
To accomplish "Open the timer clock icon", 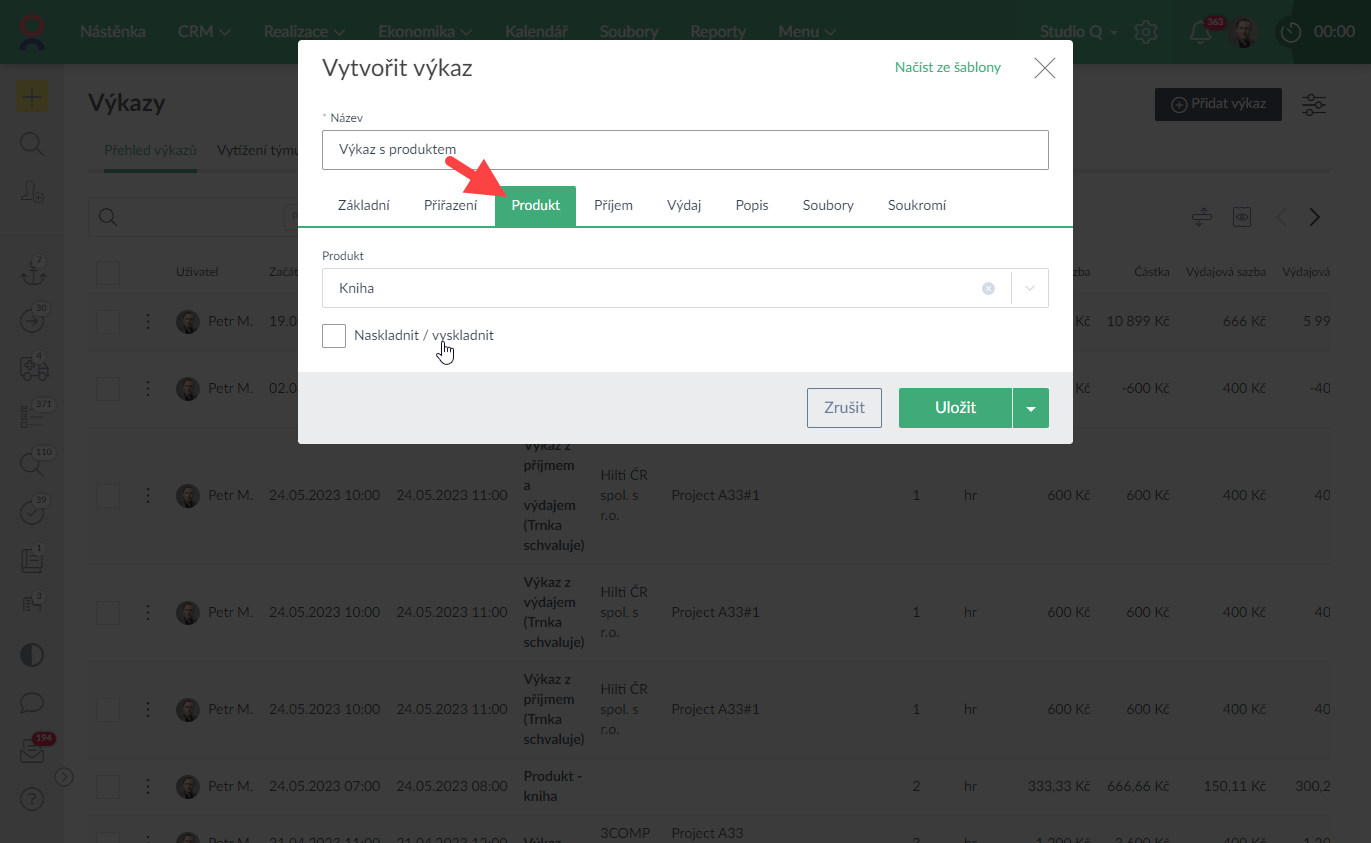I will [1291, 32].
